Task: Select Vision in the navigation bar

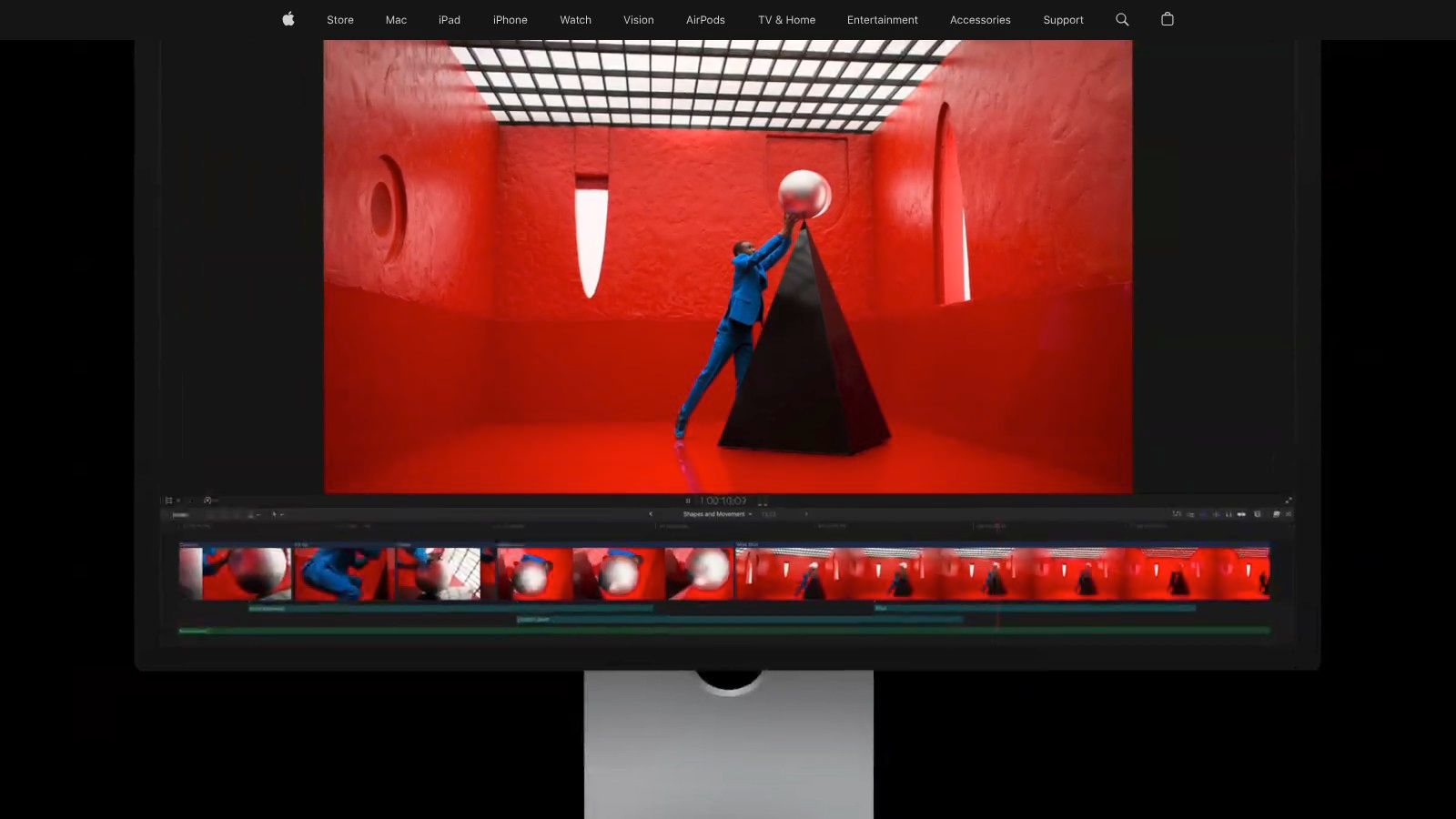Action: tap(638, 19)
